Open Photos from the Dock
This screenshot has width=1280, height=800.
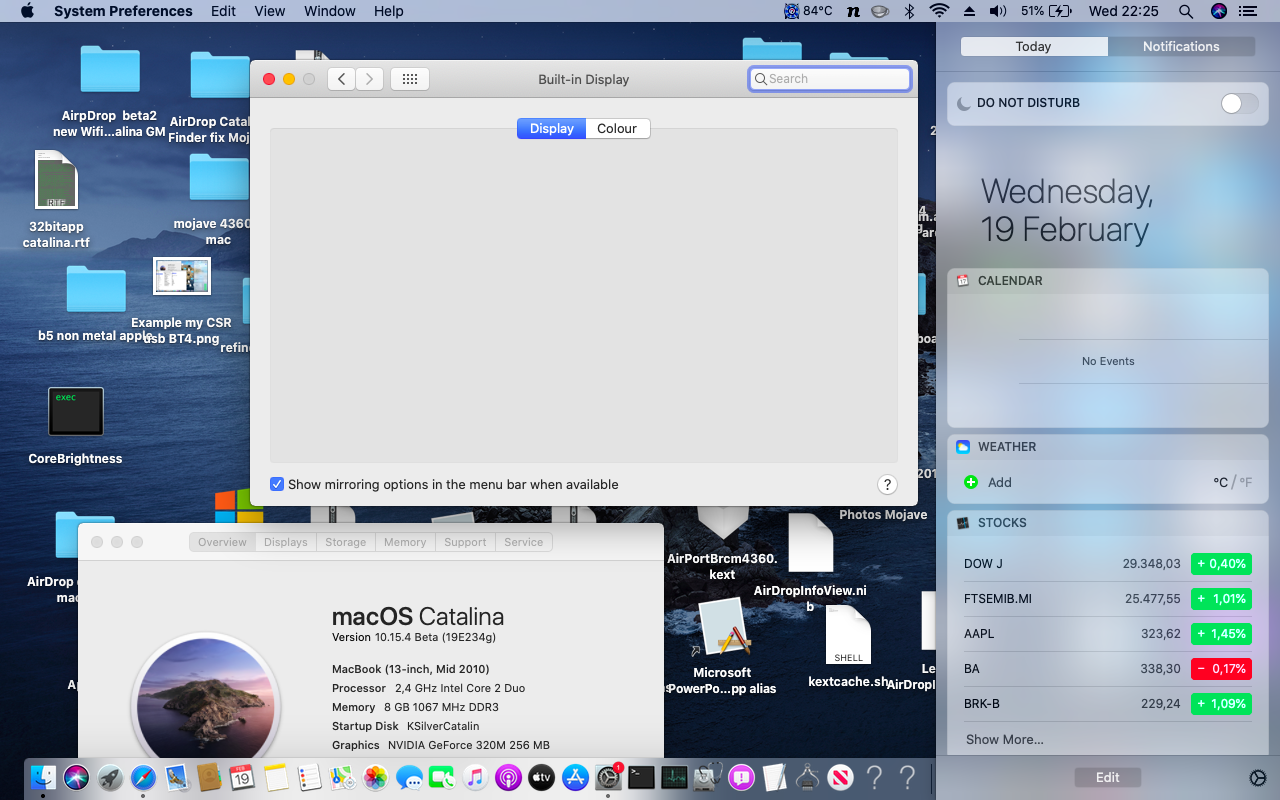(375, 777)
